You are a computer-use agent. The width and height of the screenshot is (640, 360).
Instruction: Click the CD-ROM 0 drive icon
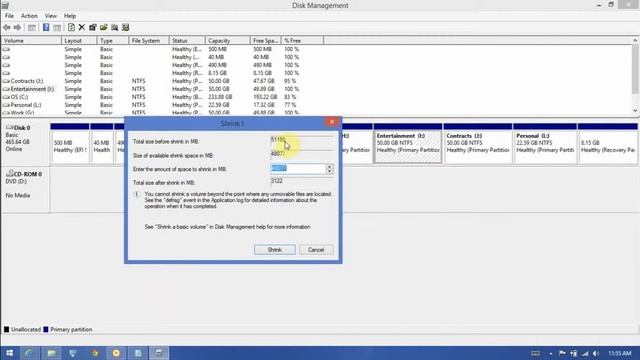pos(10,173)
